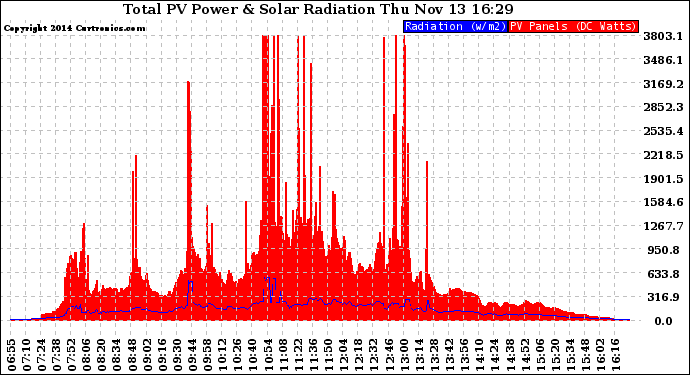Click the y-axis value 316.9
The width and height of the screenshot is (690, 375).
[x=665, y=298]
